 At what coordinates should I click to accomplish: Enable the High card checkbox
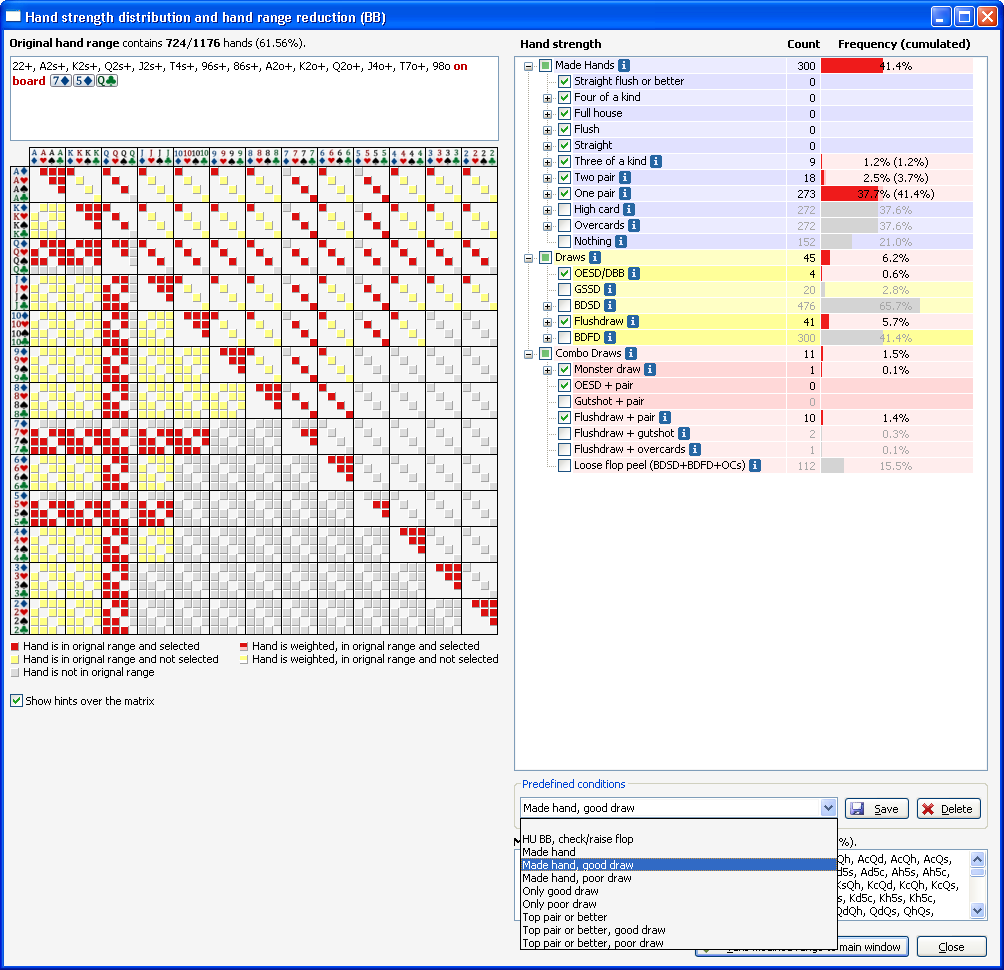(x=565, y=209)
